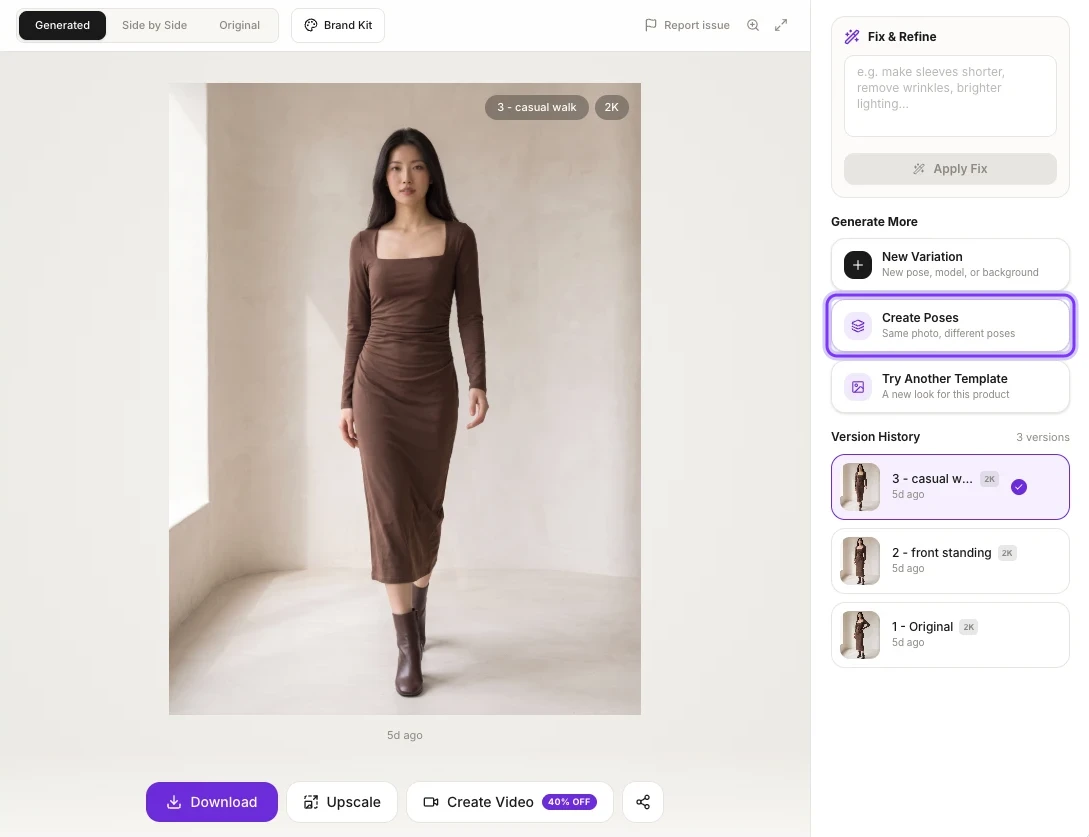The height and width of the screenshot is (837, 1089).
Task: Choose Try Another Template
Action: coord(950,386)
